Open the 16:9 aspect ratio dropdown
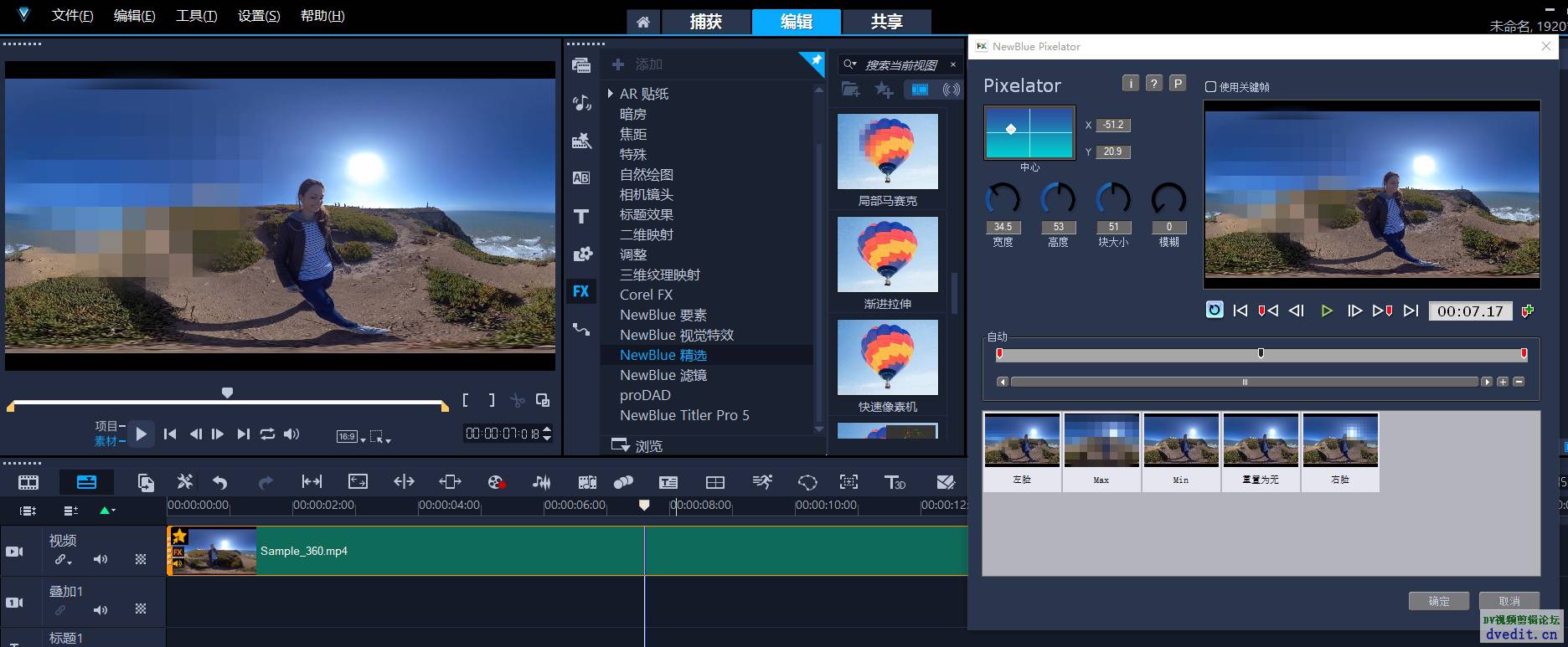Viewport: 1568px width, 647px height. 350,436
